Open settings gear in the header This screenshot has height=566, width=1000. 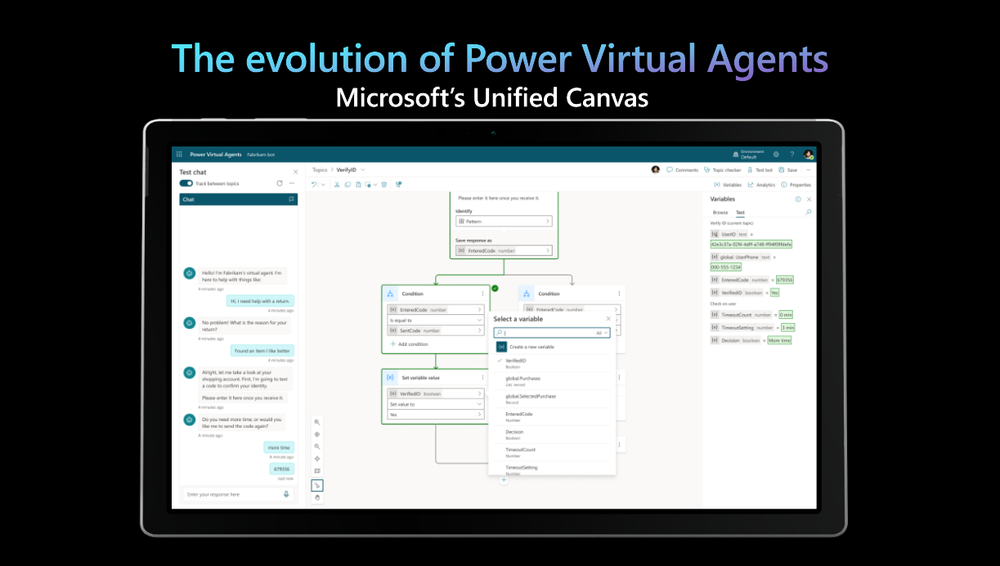[776, 154]
